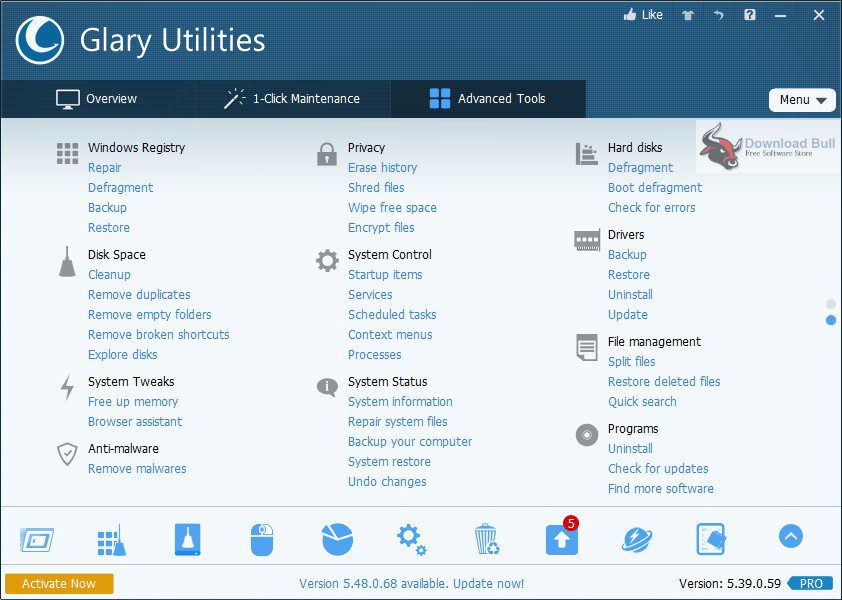This screenshot has width=842, height=600.
Task: Open the notepad toolbar icon
Action: [711, 539]
